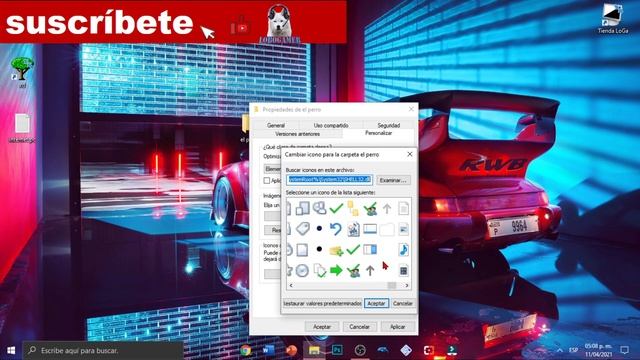Pick black dot beside the tag icon

319,229
